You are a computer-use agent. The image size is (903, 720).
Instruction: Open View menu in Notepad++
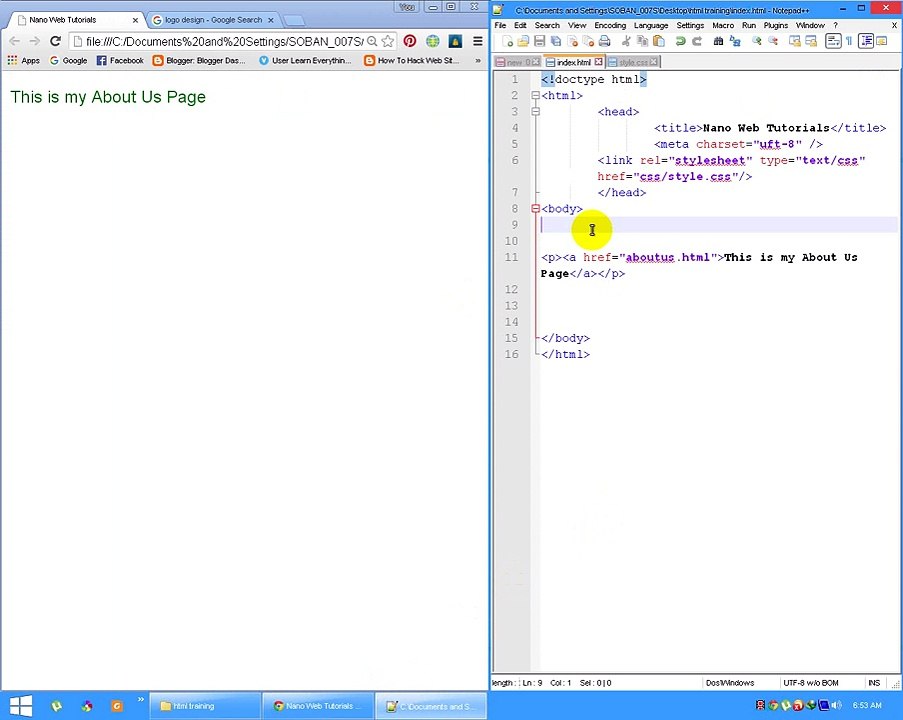pyautogui.click(x=577, y=25)
